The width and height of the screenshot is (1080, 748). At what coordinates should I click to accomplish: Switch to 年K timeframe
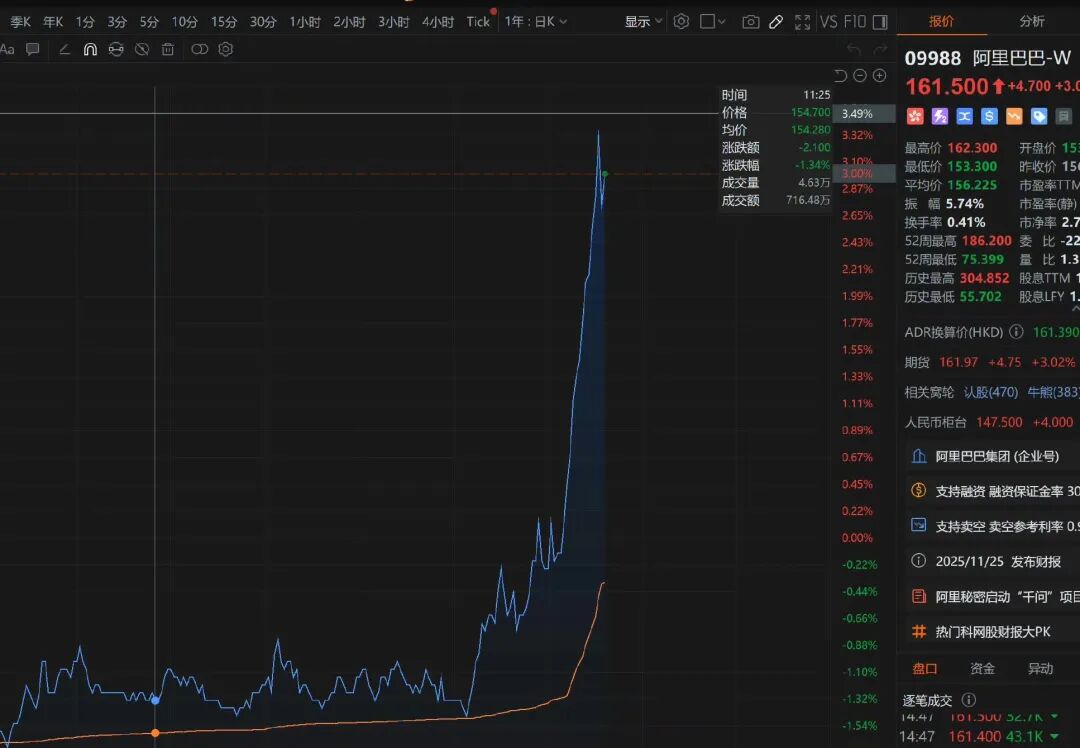pyautogui.click(x=53, y=22)
